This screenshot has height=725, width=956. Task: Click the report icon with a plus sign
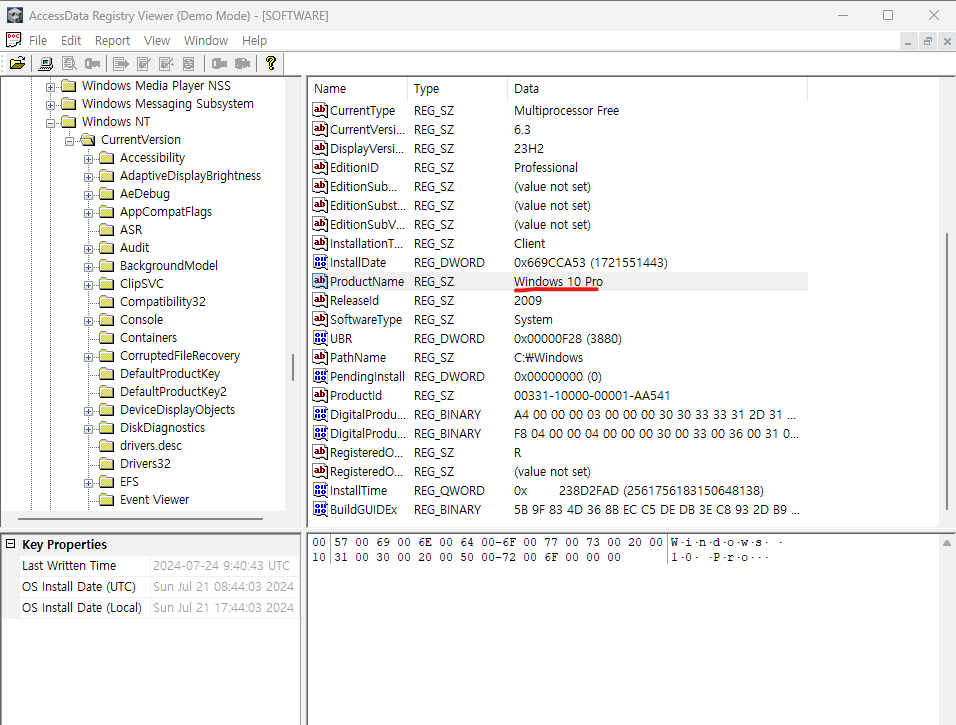coord(166,63)
